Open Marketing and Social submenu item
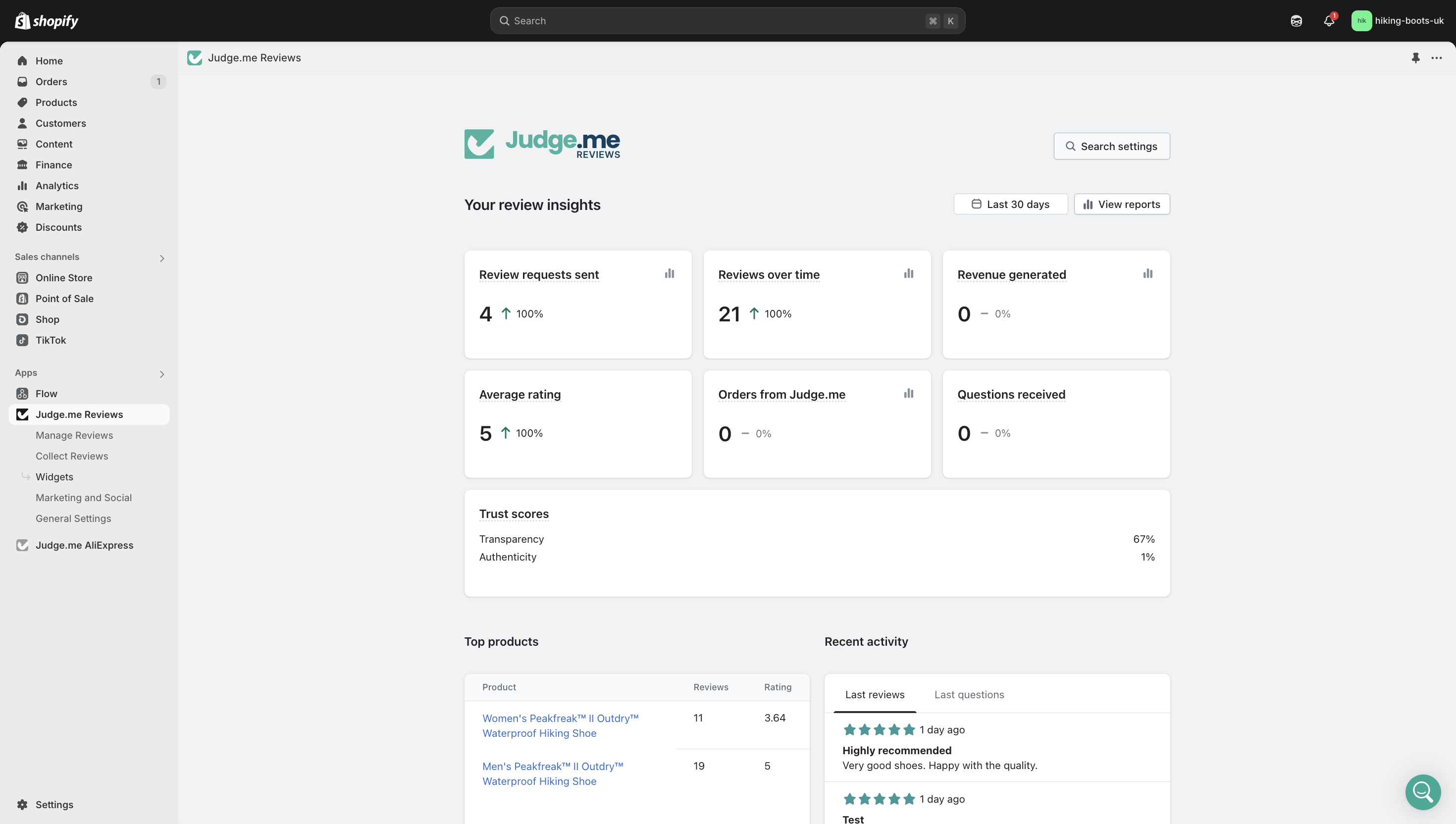This screenshot has width=1456, height=824. pyautogui.click(x=84, y=498)
